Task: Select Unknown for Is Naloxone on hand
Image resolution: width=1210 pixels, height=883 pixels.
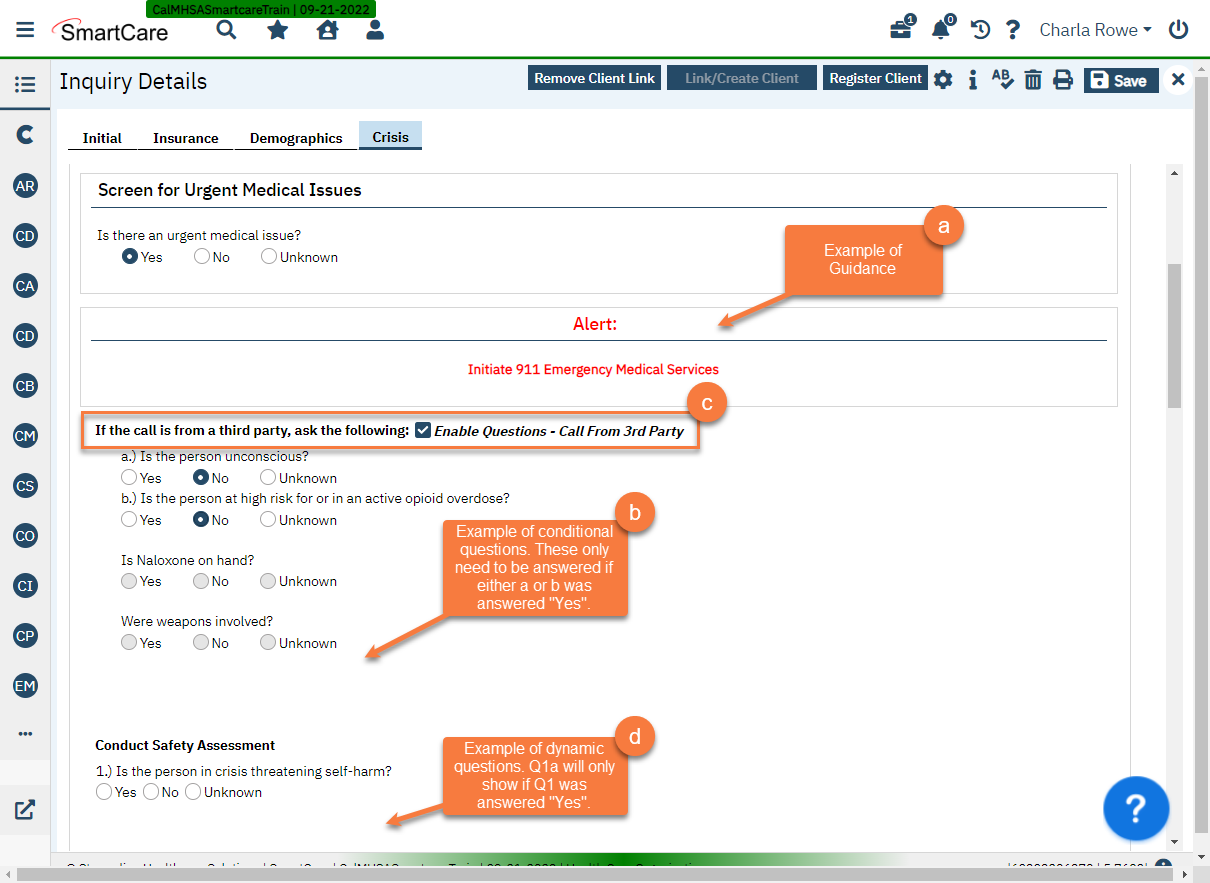Action: tap(268, 581)
